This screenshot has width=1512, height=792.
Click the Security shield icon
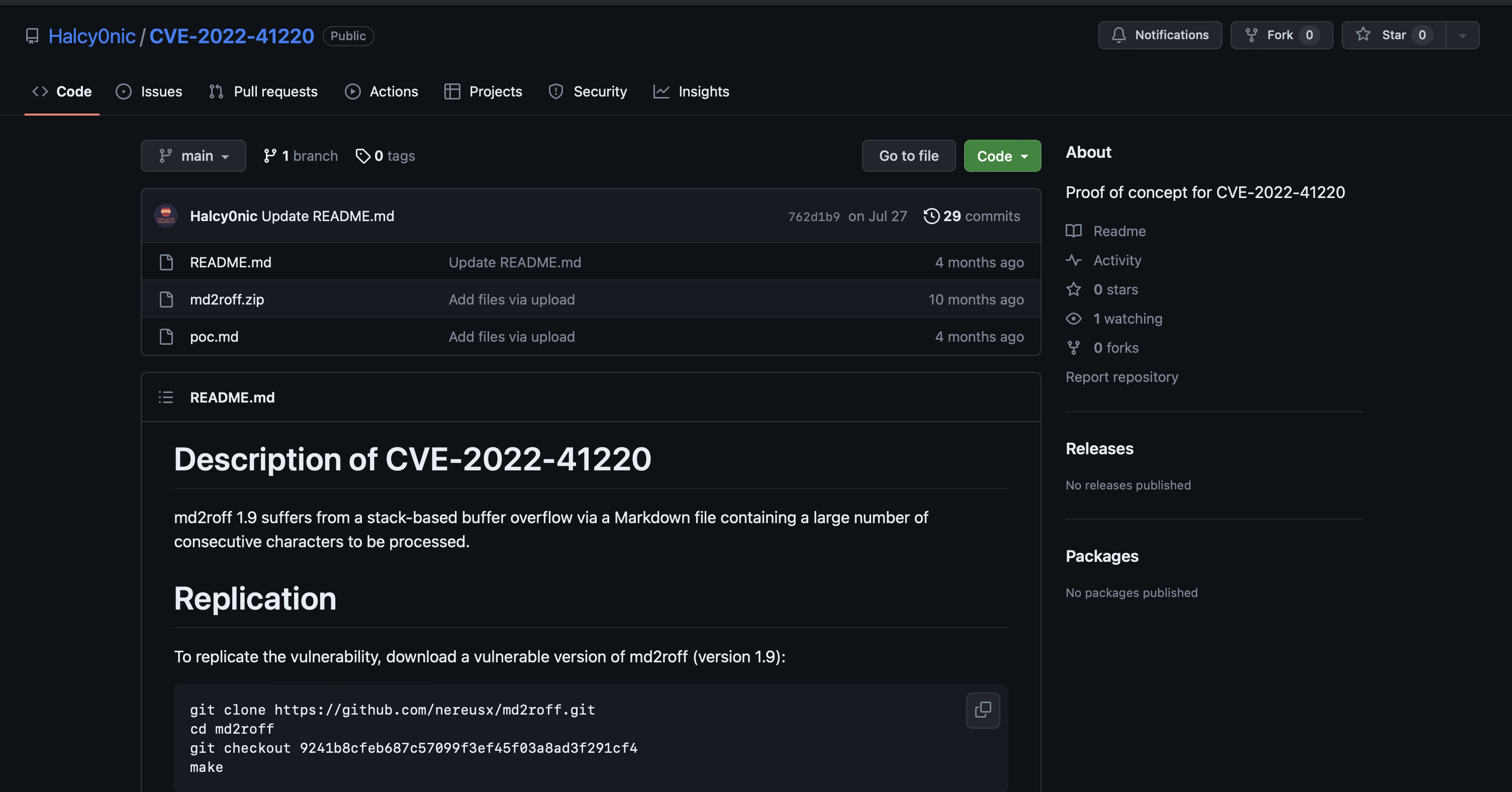556,91
